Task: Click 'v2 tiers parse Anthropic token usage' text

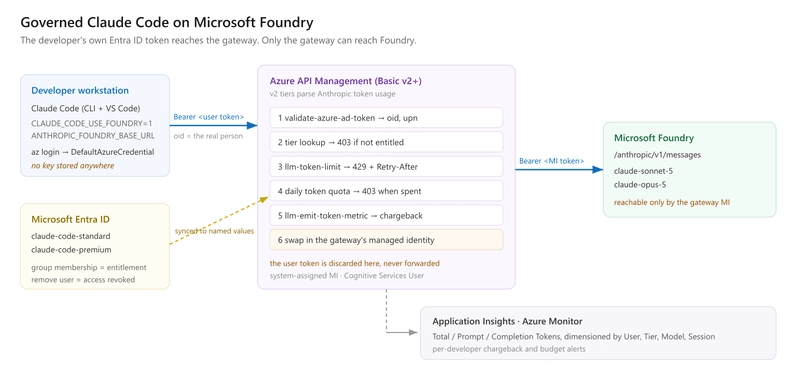Action: (333, 94)
